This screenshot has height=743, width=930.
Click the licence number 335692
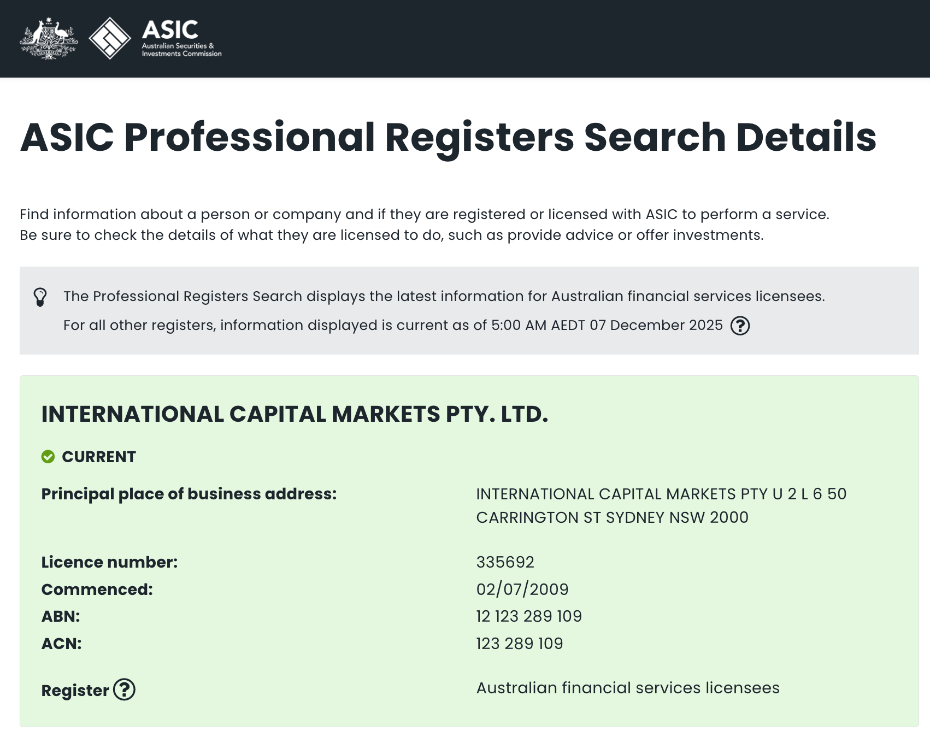pyautogui.click(x=503, y=562)
